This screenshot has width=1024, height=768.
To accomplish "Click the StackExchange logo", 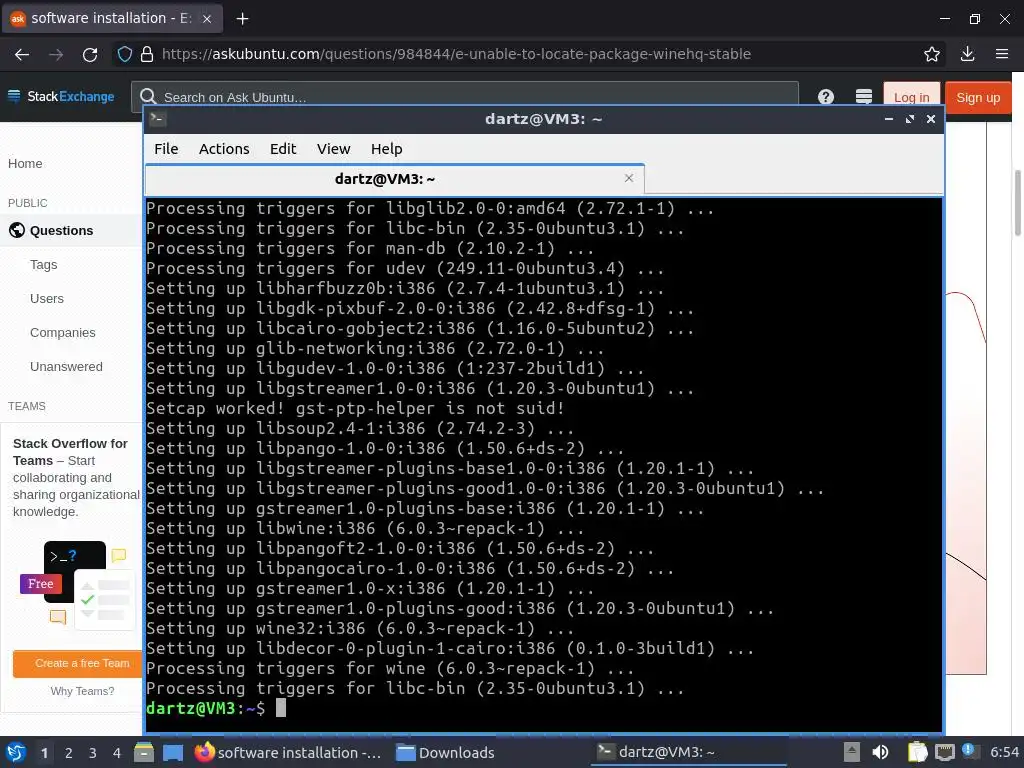I will [61, 97].
